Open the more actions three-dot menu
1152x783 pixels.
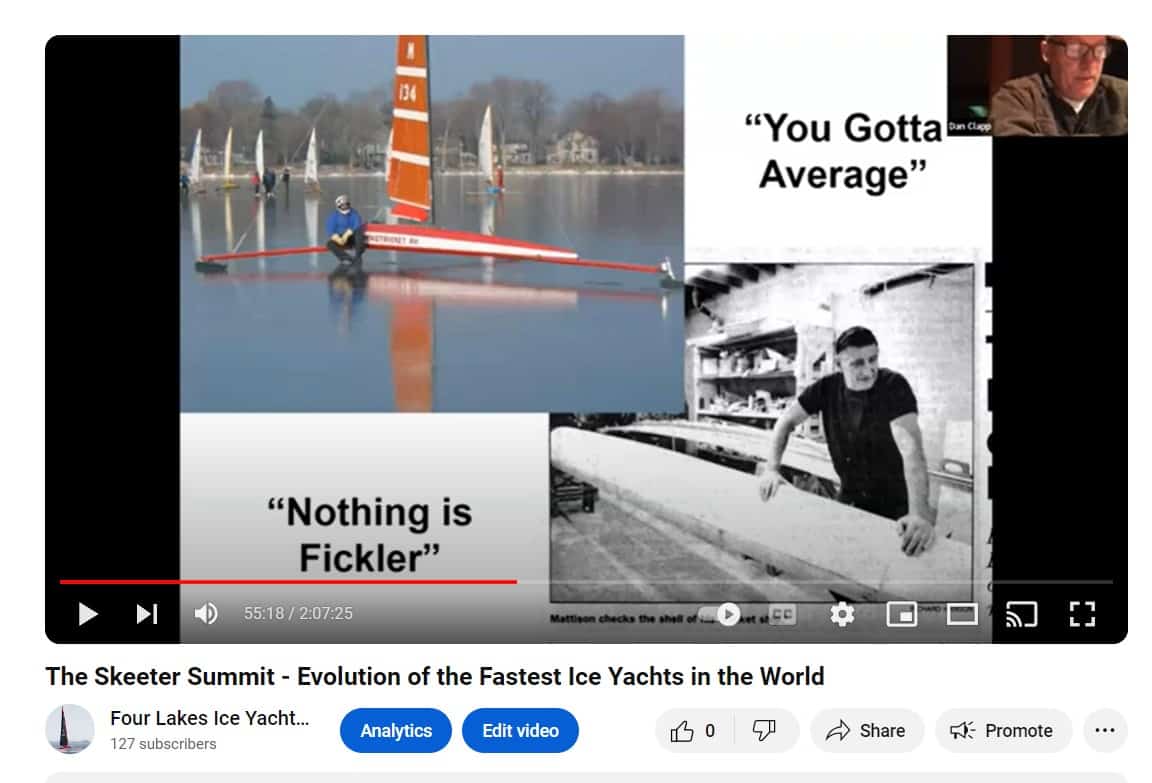point(1104,731)
